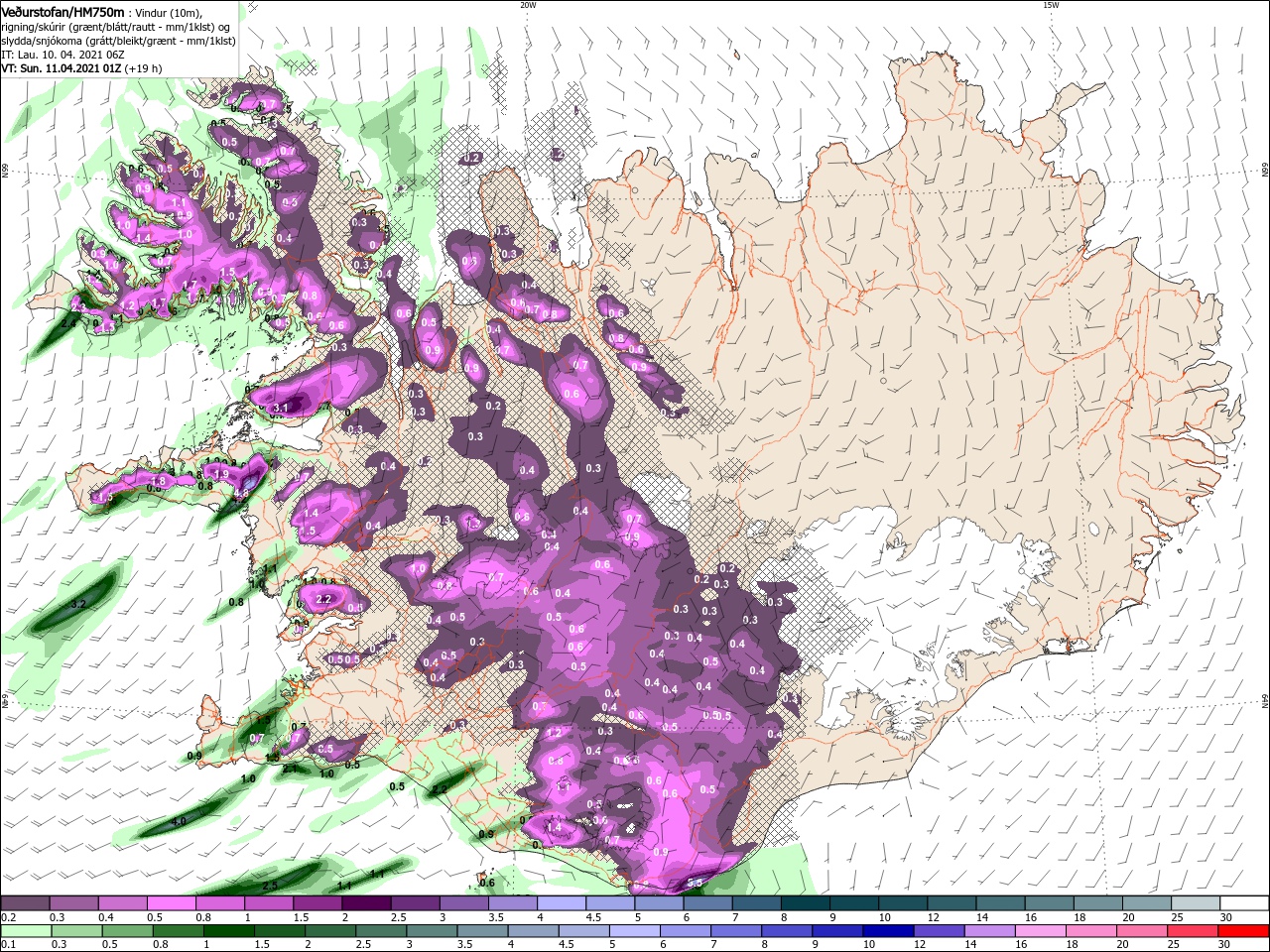Viewport: 1270px width, 952px height.
Task: Pick the 1.5 snow legend swatch
Action: coord(317,903)
